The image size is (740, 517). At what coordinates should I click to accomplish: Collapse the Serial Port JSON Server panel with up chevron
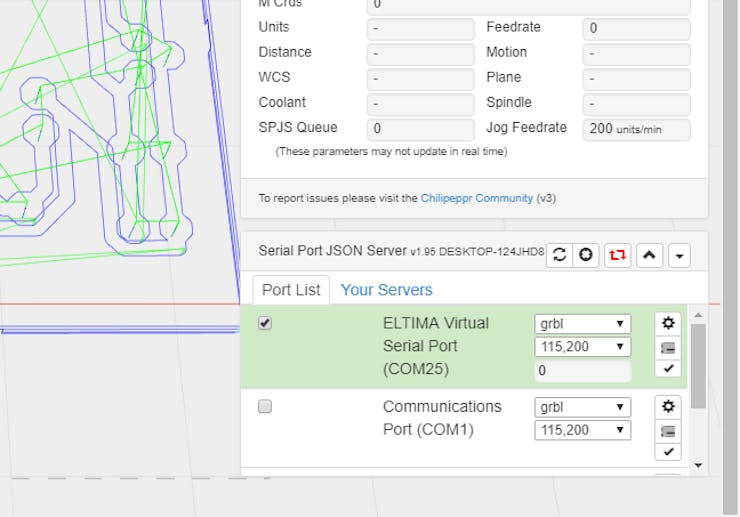tap(649, 255)
